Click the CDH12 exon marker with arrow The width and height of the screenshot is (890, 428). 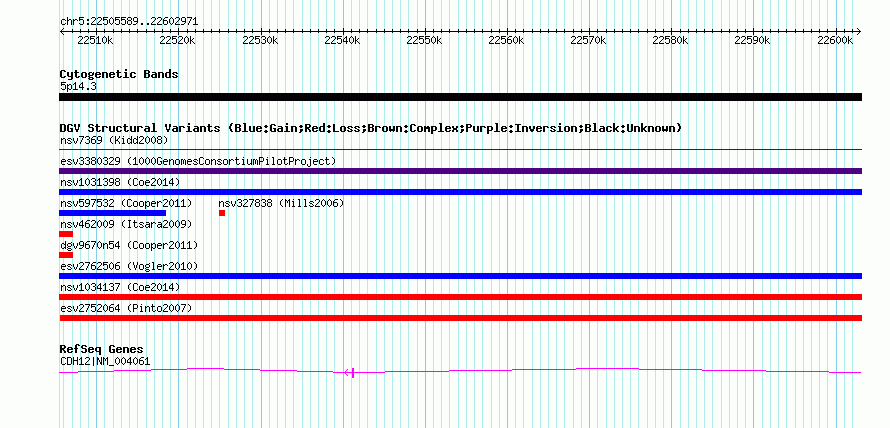click(350, 373)
